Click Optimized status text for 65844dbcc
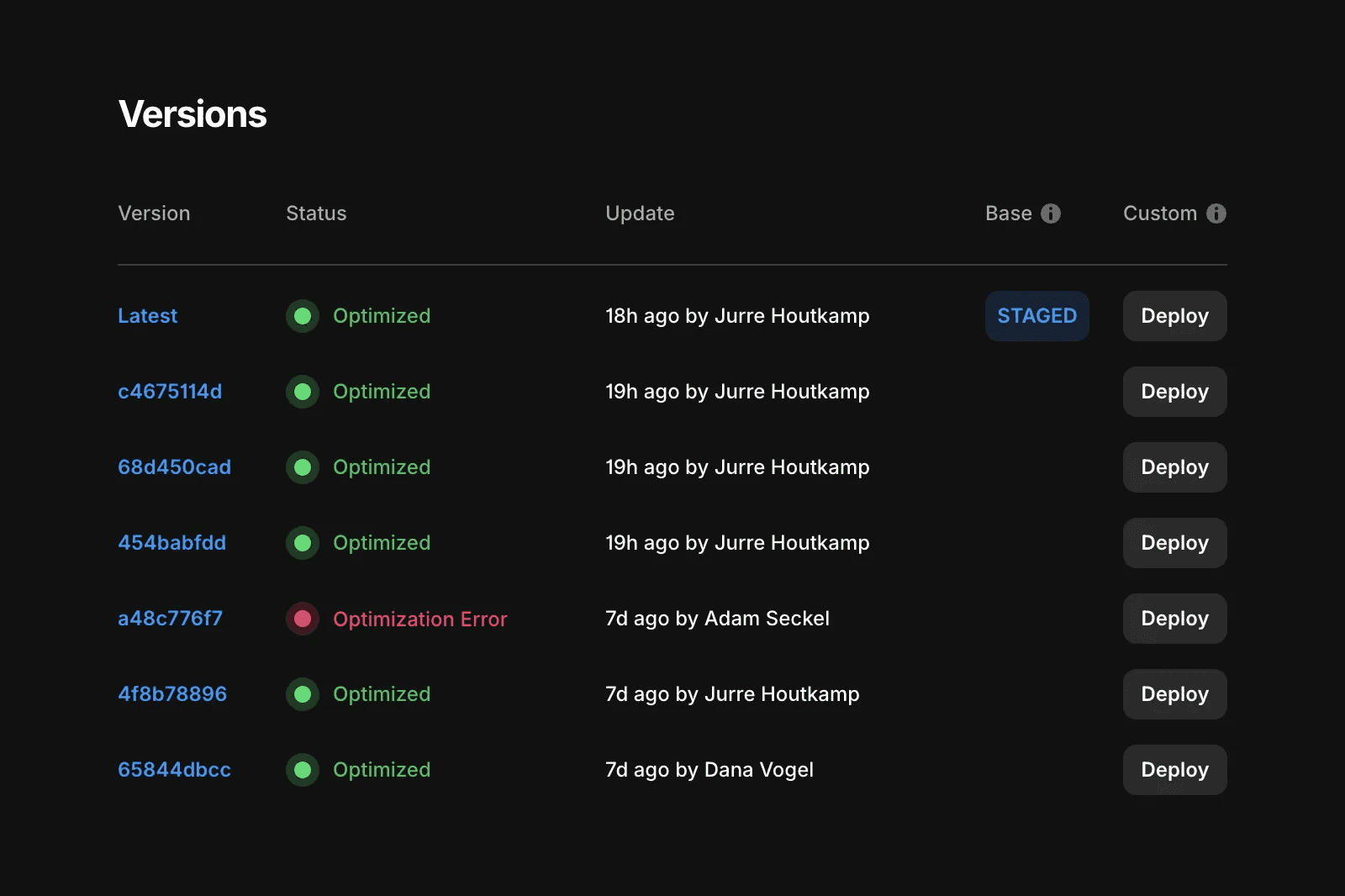This screenshot has height=896, width=1345. click(x=382, y=770)
